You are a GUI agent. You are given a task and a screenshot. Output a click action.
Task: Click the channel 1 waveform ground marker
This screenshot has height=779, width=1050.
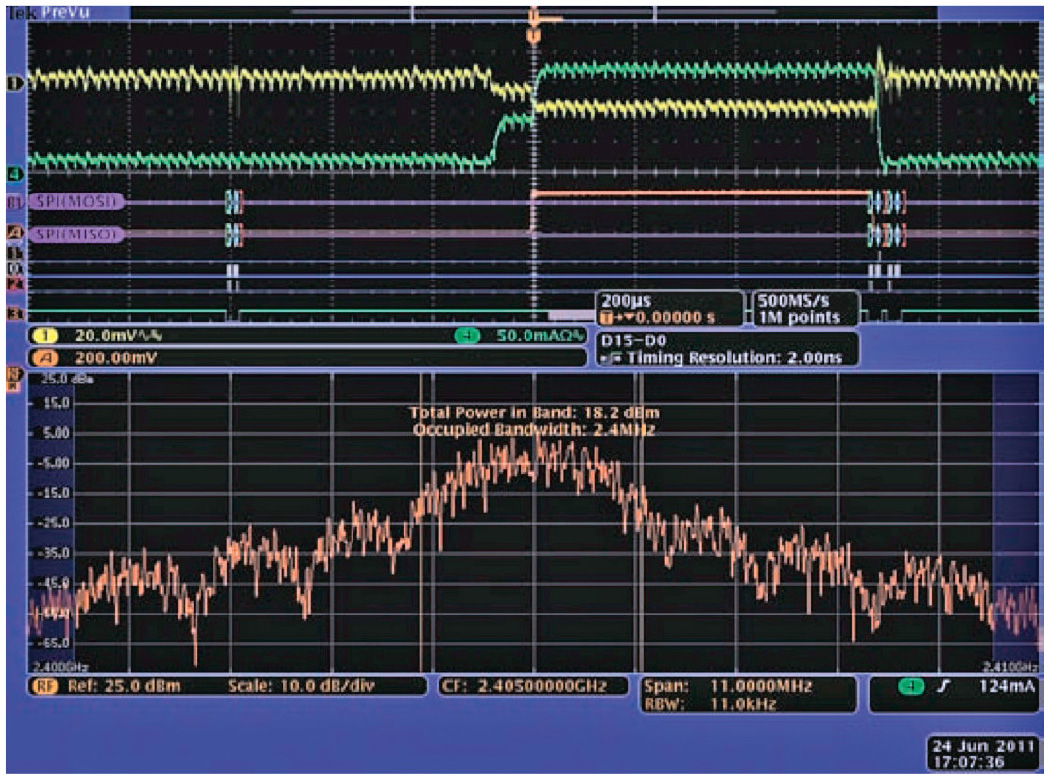coord(14,85)
